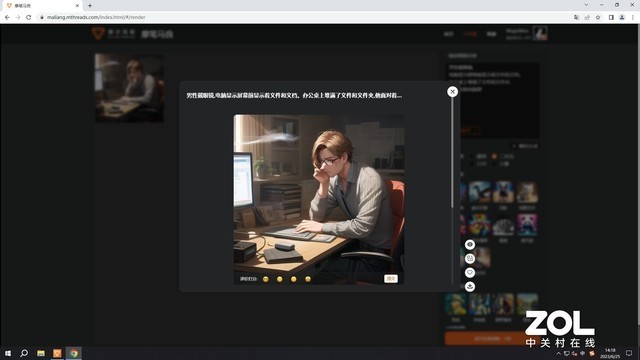Screen dimensions: 640x360
Task: Open the Chrome three-dot menu
Action: pyautogui.click(x=633, y=17)
